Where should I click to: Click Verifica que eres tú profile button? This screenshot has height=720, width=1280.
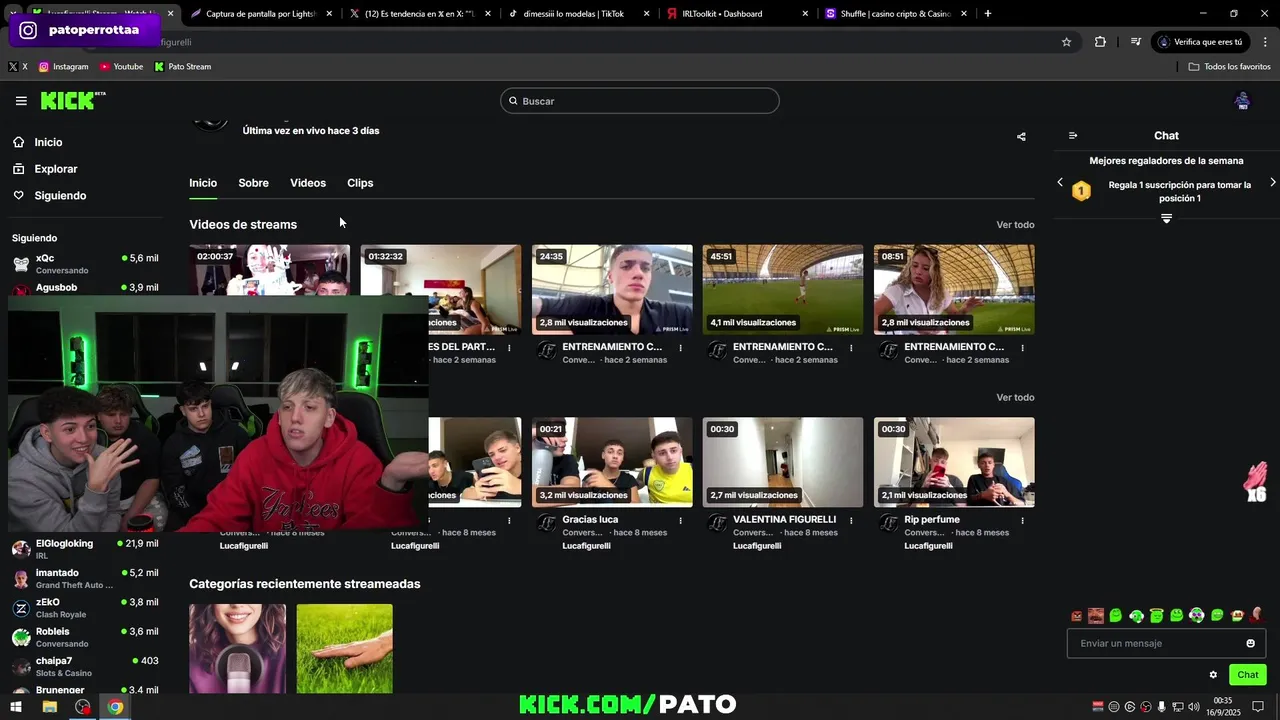point(1202,42)
